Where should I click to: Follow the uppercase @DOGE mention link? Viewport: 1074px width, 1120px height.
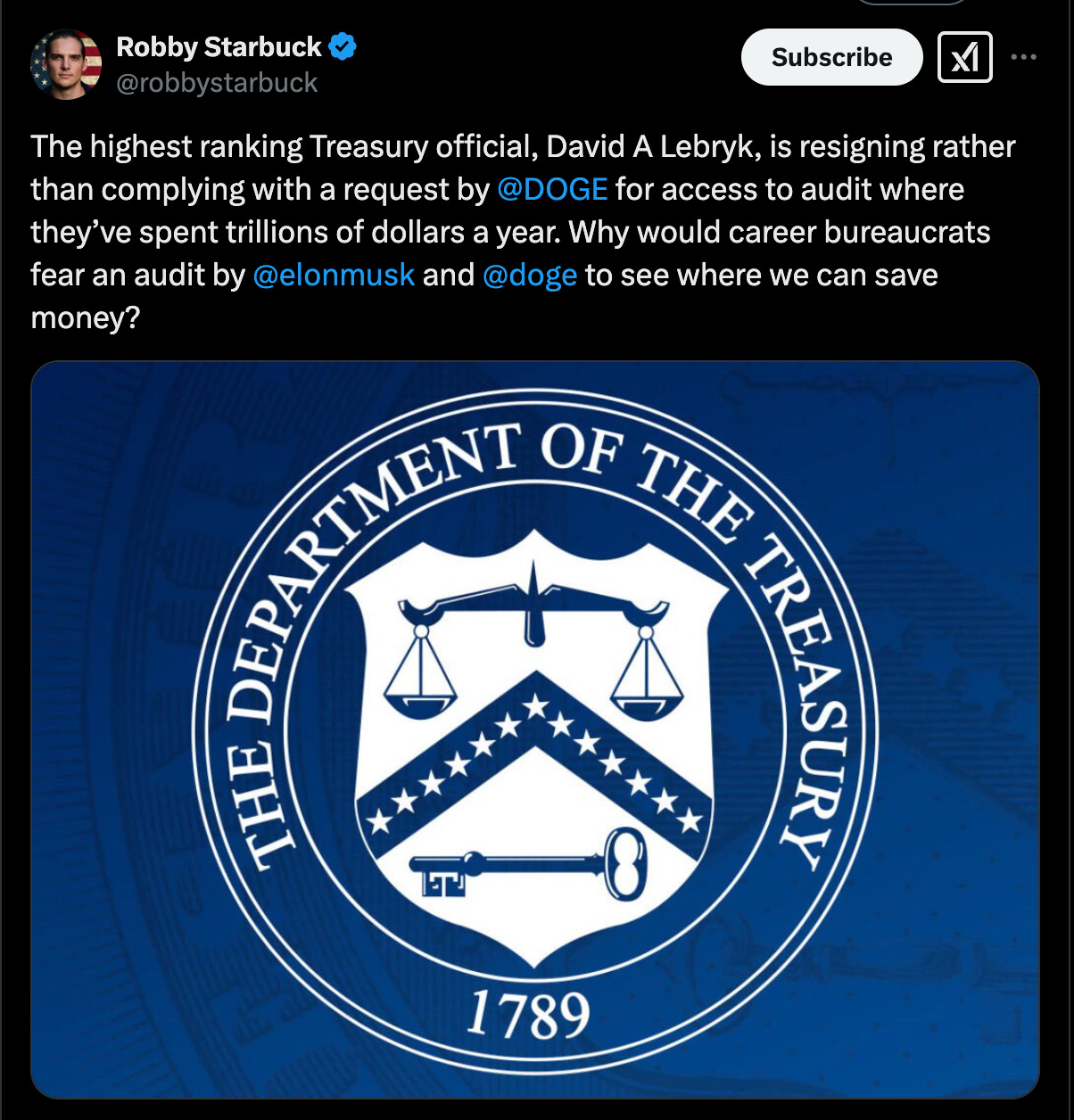coord(552,189)
